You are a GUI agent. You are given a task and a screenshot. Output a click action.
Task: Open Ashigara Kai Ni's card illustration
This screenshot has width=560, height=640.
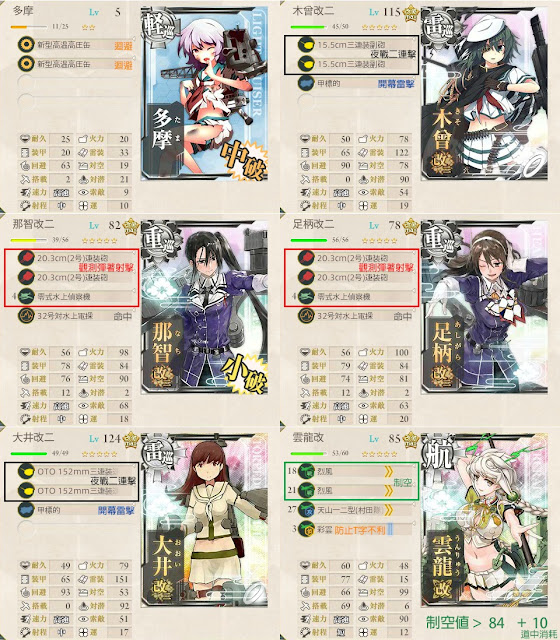coord(484,308)
